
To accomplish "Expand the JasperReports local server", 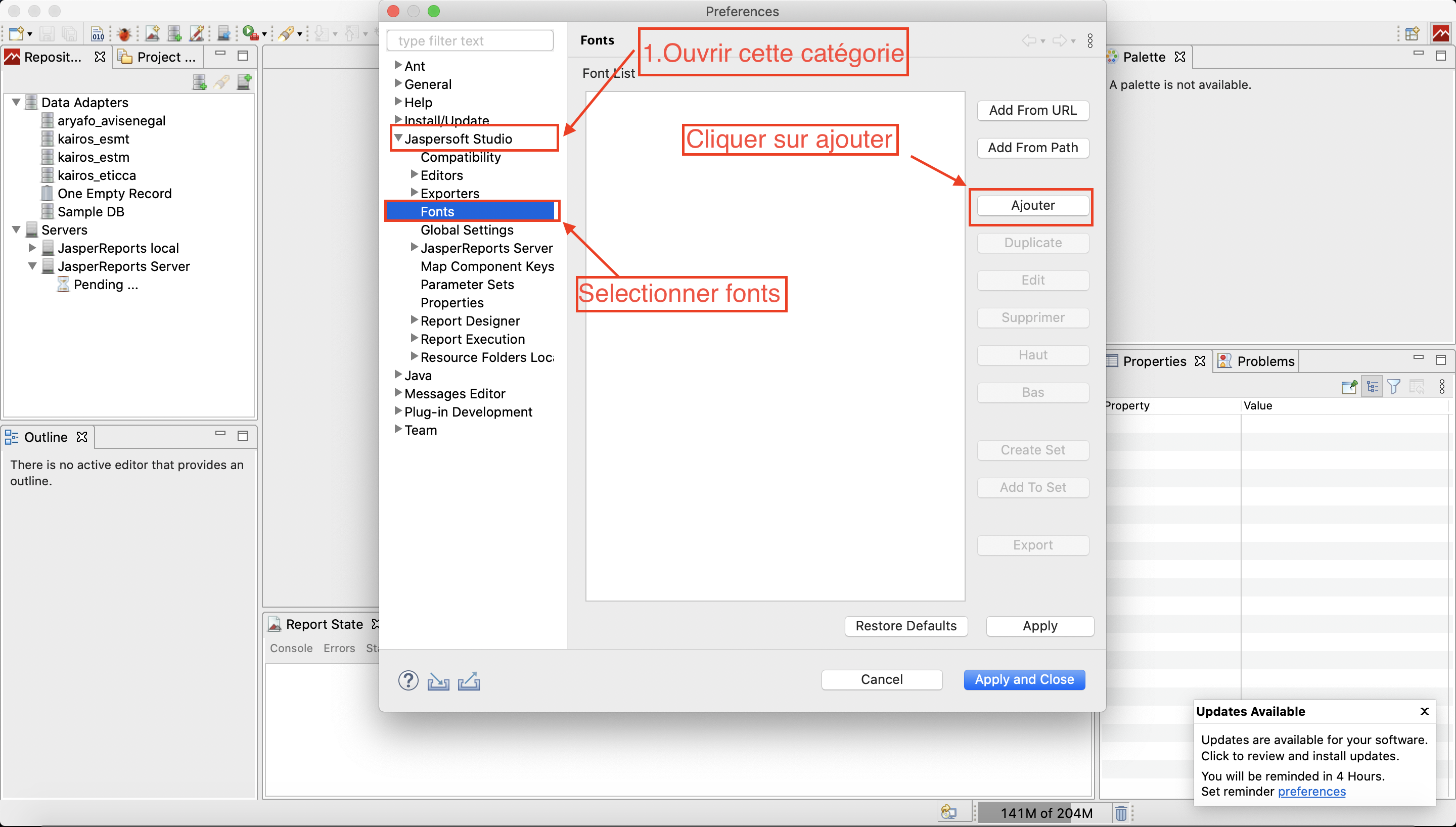I will coord(32,248).
